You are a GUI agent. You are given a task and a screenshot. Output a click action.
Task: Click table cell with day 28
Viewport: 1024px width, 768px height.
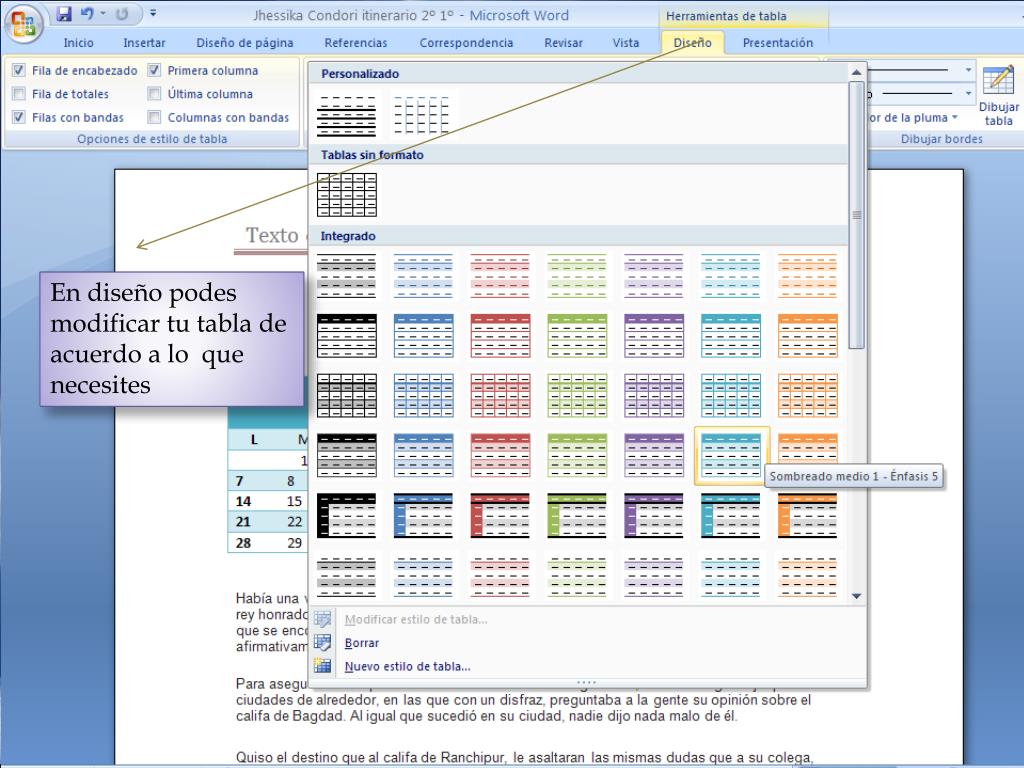tap(243, 543)
